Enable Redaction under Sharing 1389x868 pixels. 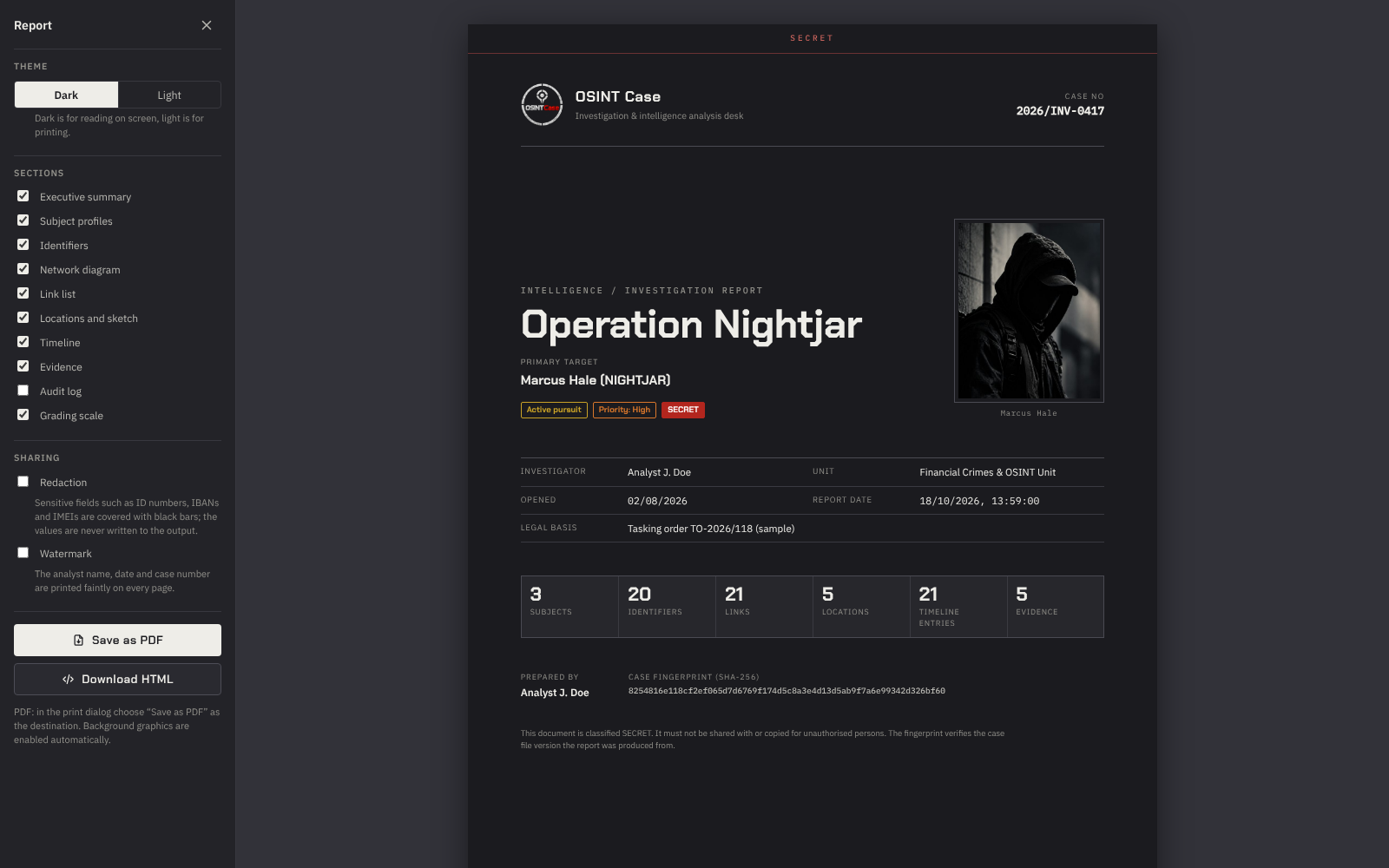pos(23,482)
